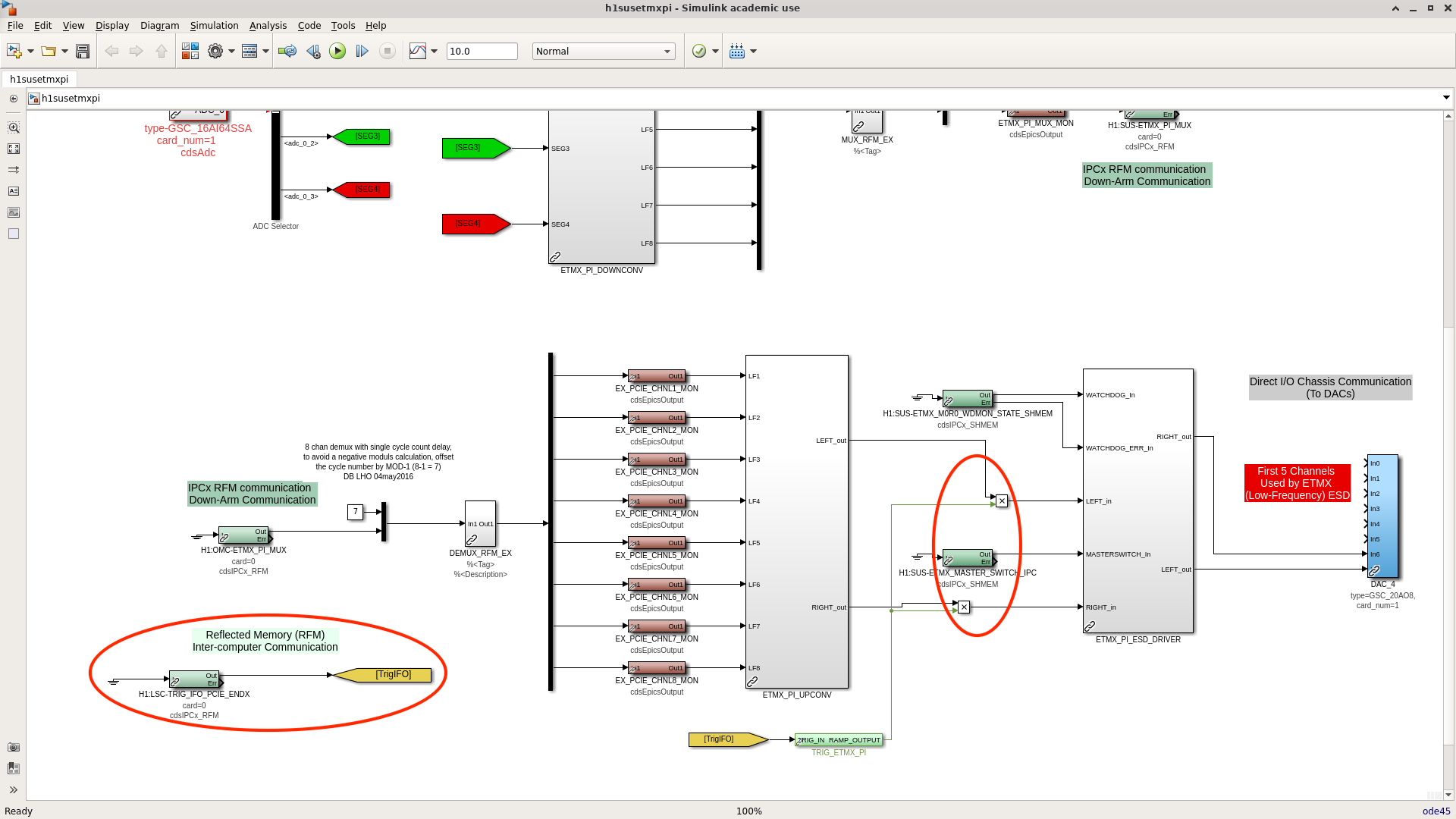
Task: Toggle the Area box palette tool
Action: click(13, 234)
